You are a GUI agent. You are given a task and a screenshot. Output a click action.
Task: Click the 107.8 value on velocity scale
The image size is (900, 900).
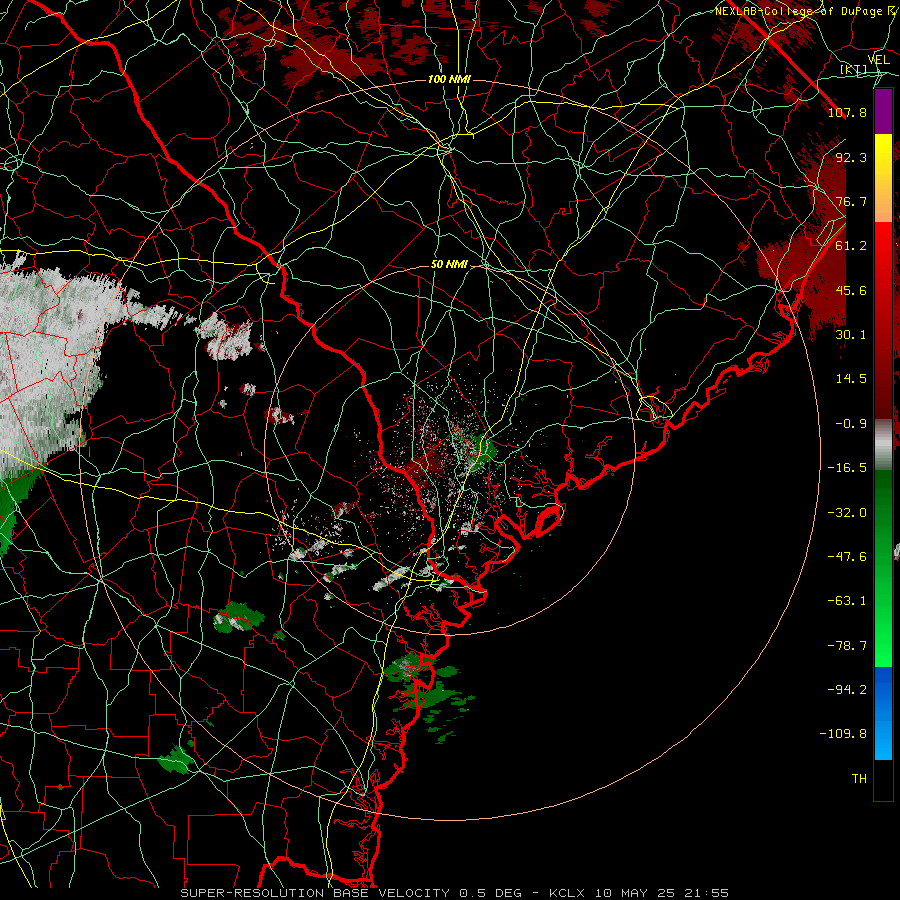[847, 112]
